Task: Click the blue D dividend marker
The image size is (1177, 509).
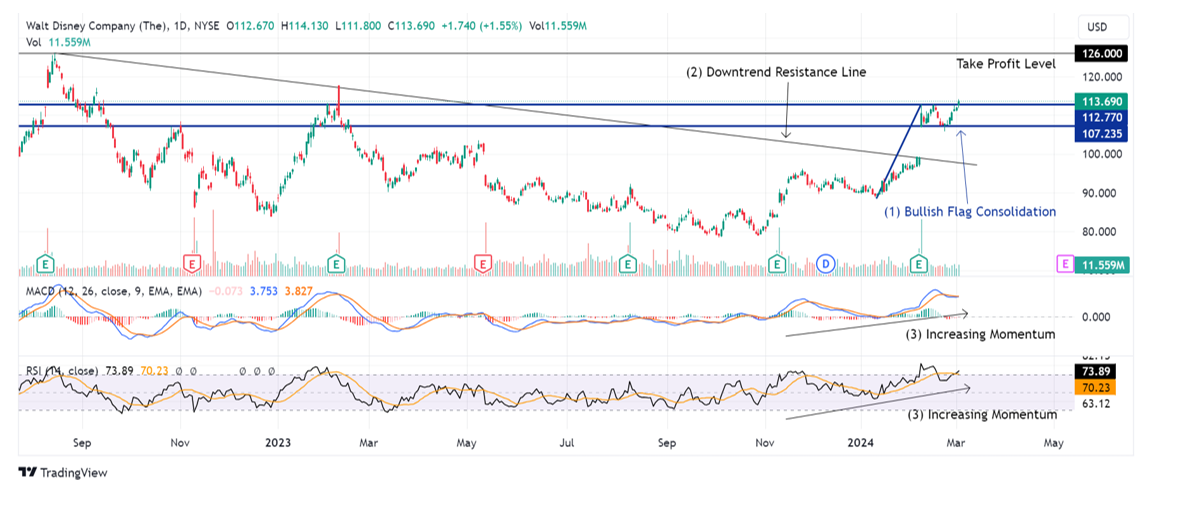Action: [x=826, y=264]
